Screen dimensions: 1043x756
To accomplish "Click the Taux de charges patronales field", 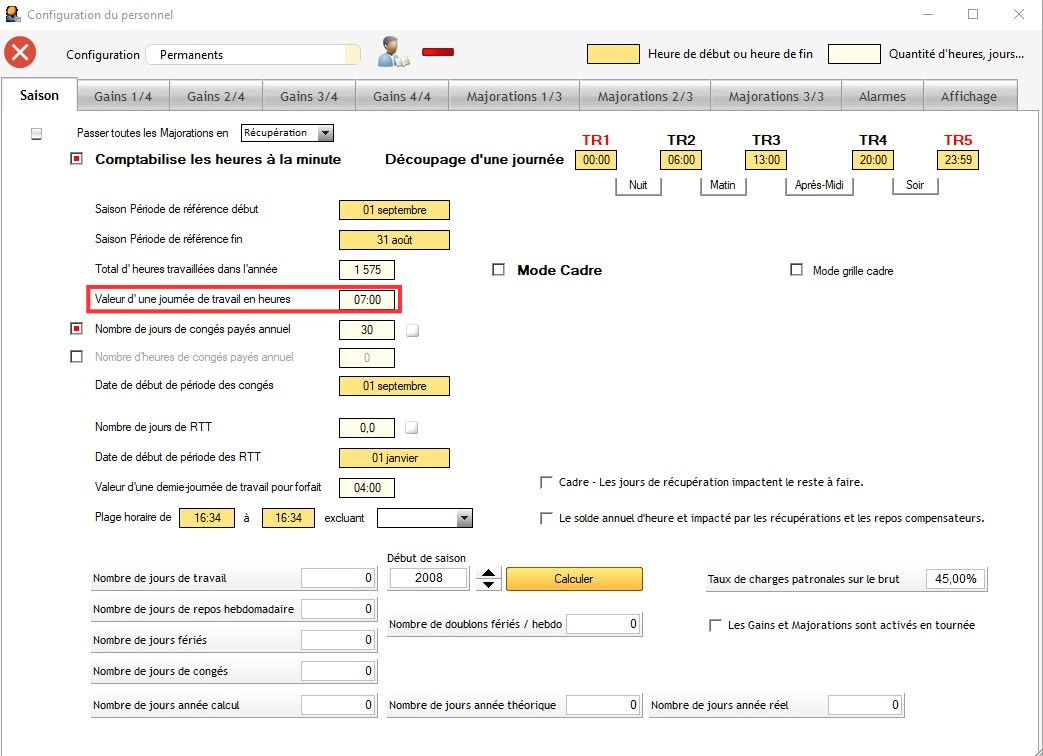I will click(x=955, y=579).
